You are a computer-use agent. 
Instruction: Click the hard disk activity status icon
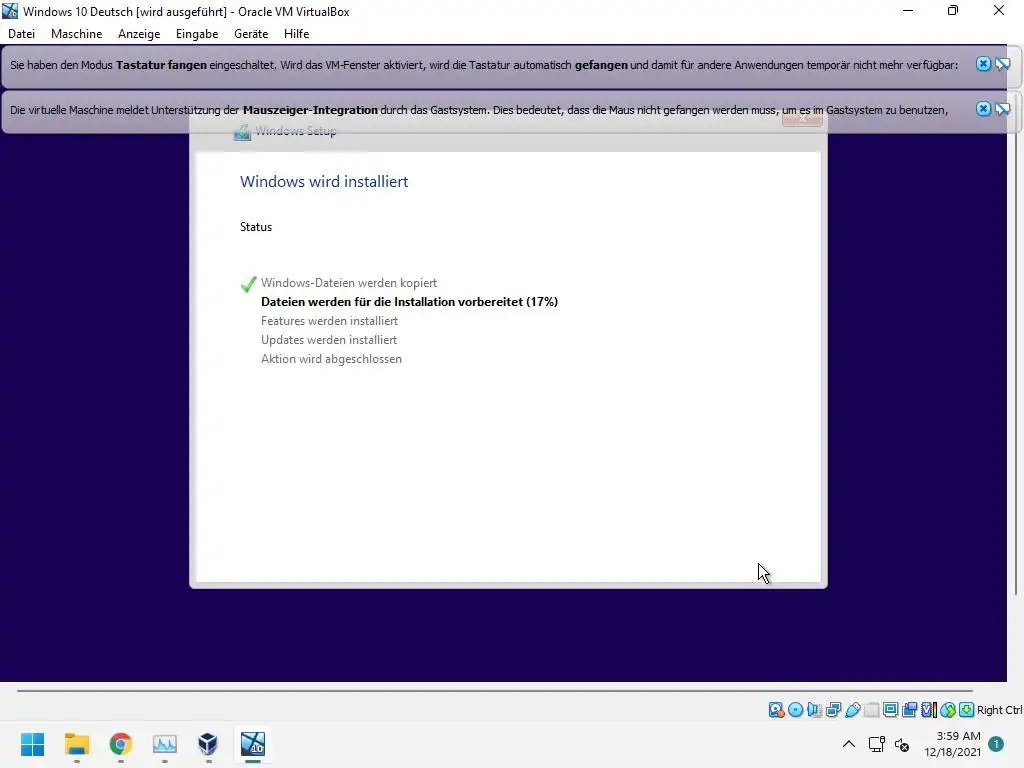(776, 710)
